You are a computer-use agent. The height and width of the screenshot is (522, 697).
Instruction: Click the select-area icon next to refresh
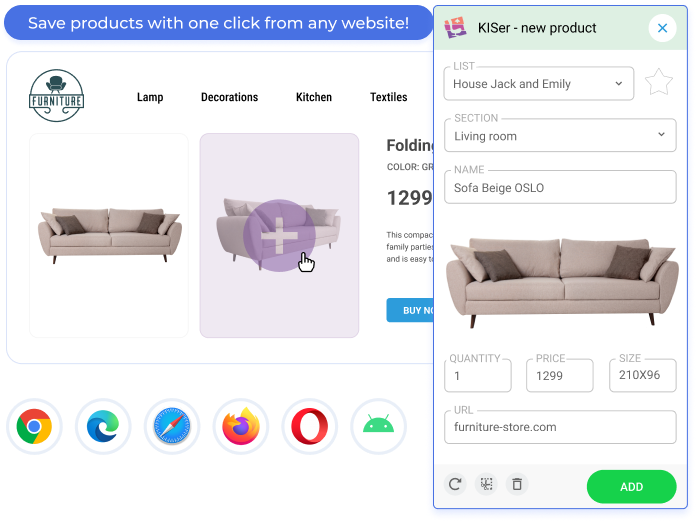486,484
